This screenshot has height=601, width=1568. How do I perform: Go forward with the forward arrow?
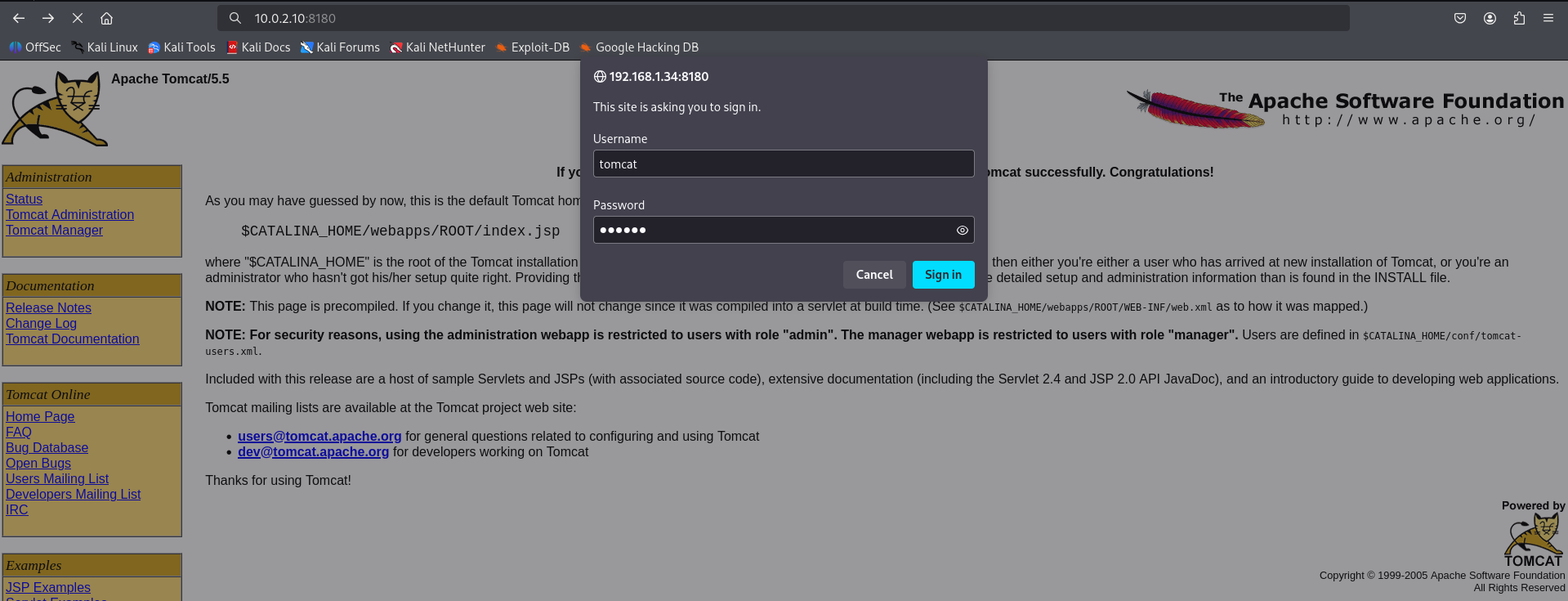[x=48, y=18]
